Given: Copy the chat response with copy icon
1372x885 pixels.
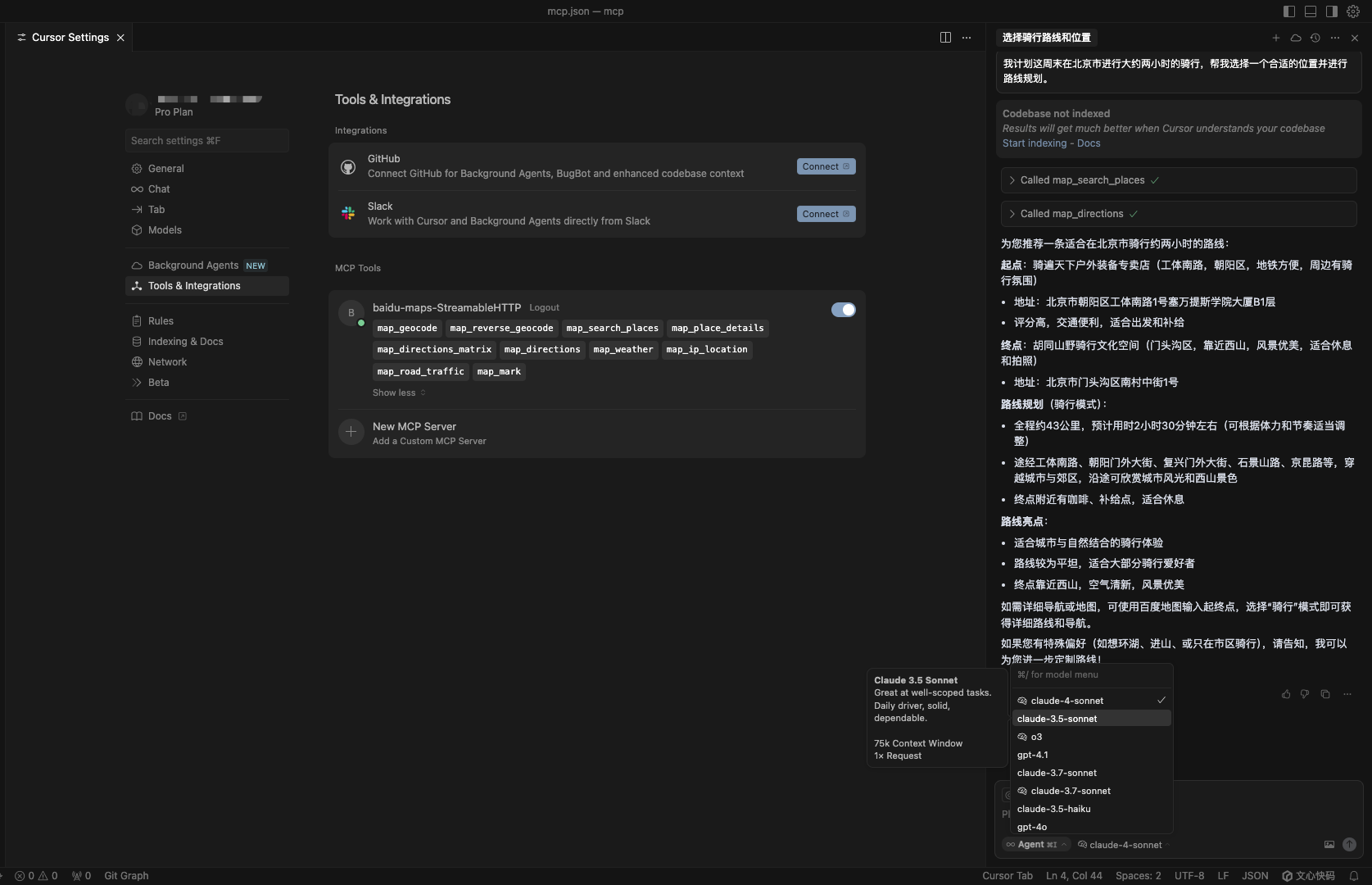Looking at the screenshot, I should [x=1325, y=694].
